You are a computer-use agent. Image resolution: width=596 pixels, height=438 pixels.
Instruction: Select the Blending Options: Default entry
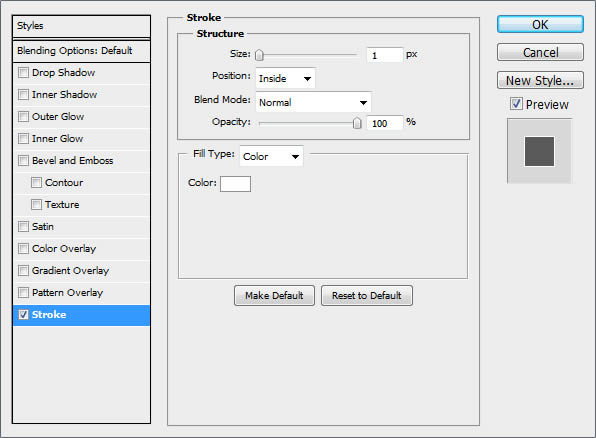81,51
